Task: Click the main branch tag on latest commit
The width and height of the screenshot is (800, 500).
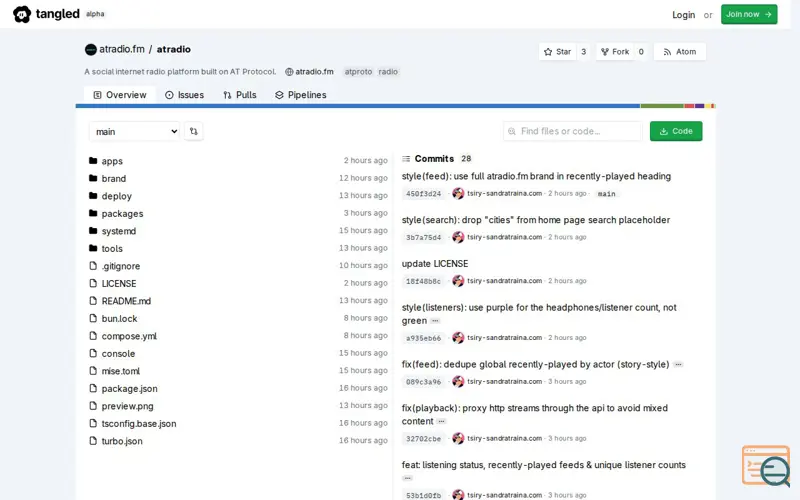Action: pyautogui.click(x=606, y=194)
